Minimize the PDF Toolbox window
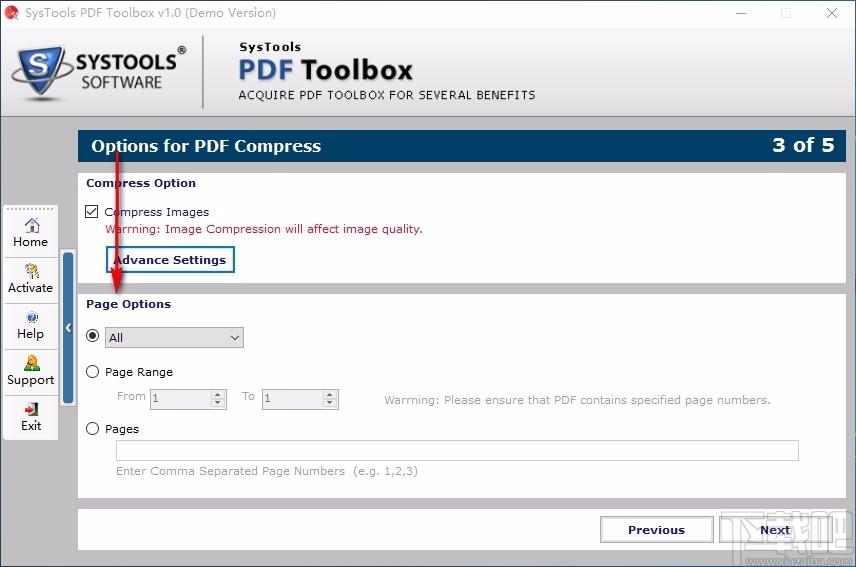 click(741, 13)
